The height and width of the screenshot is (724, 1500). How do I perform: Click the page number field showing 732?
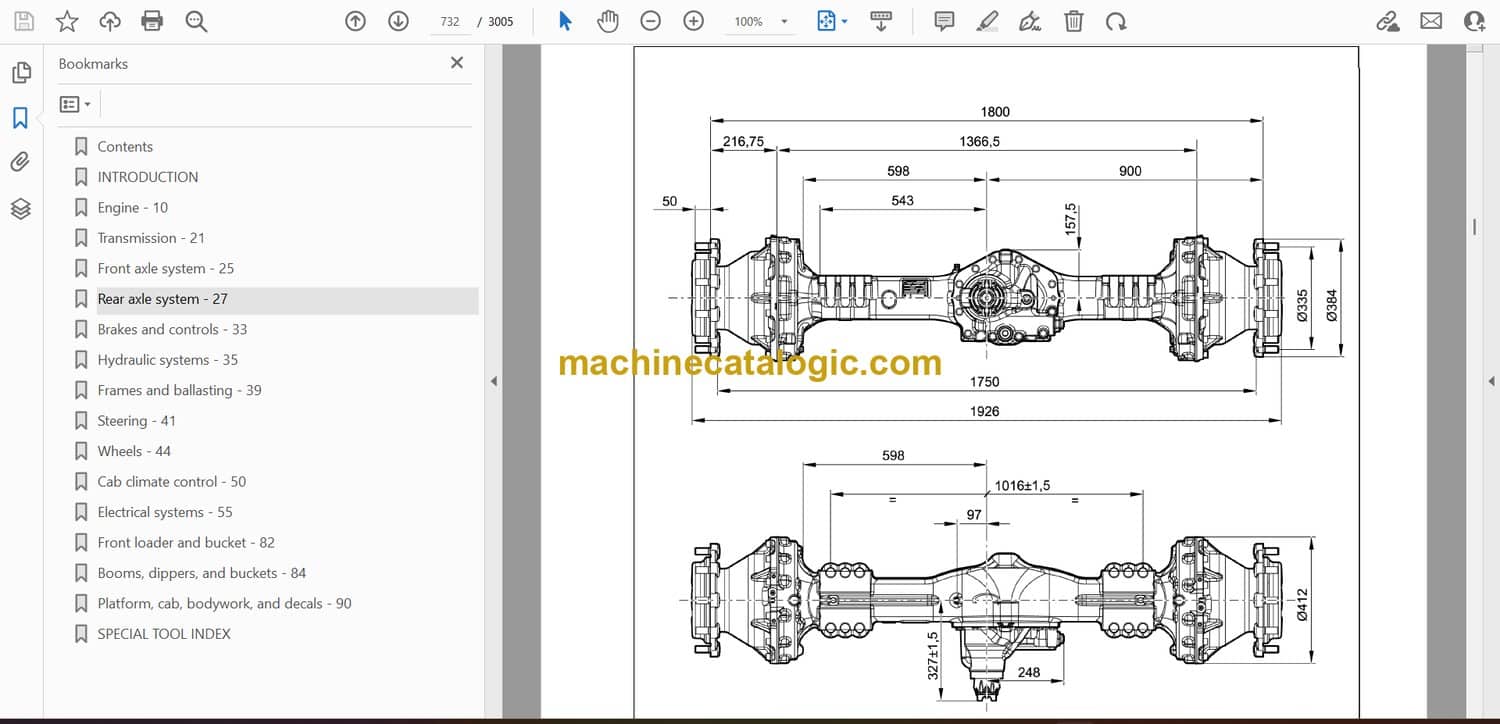[x=450, y=21]
